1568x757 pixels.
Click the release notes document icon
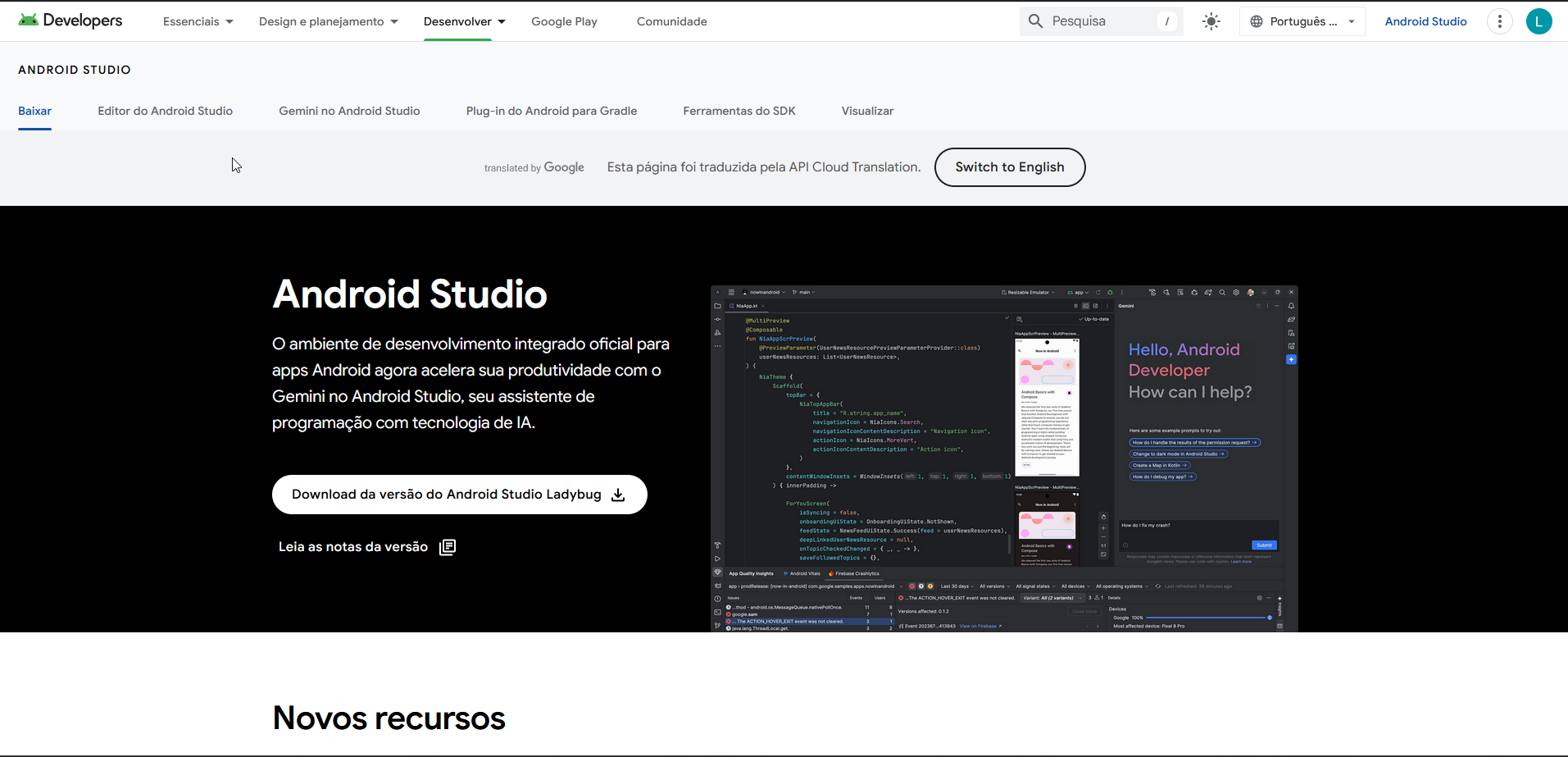click(448, 547)
